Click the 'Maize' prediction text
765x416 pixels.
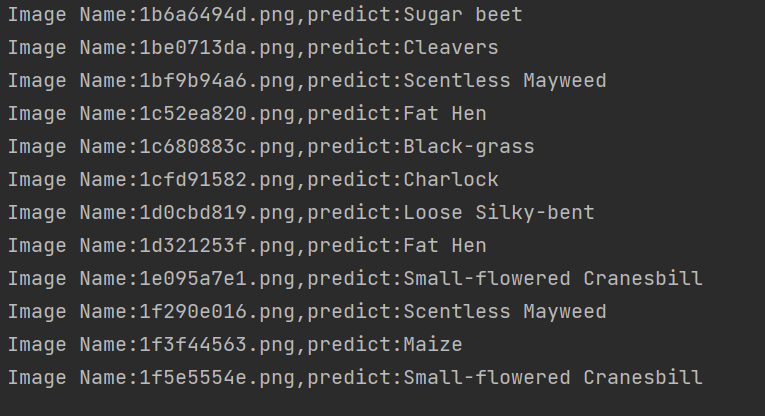[x=433, y=345]
